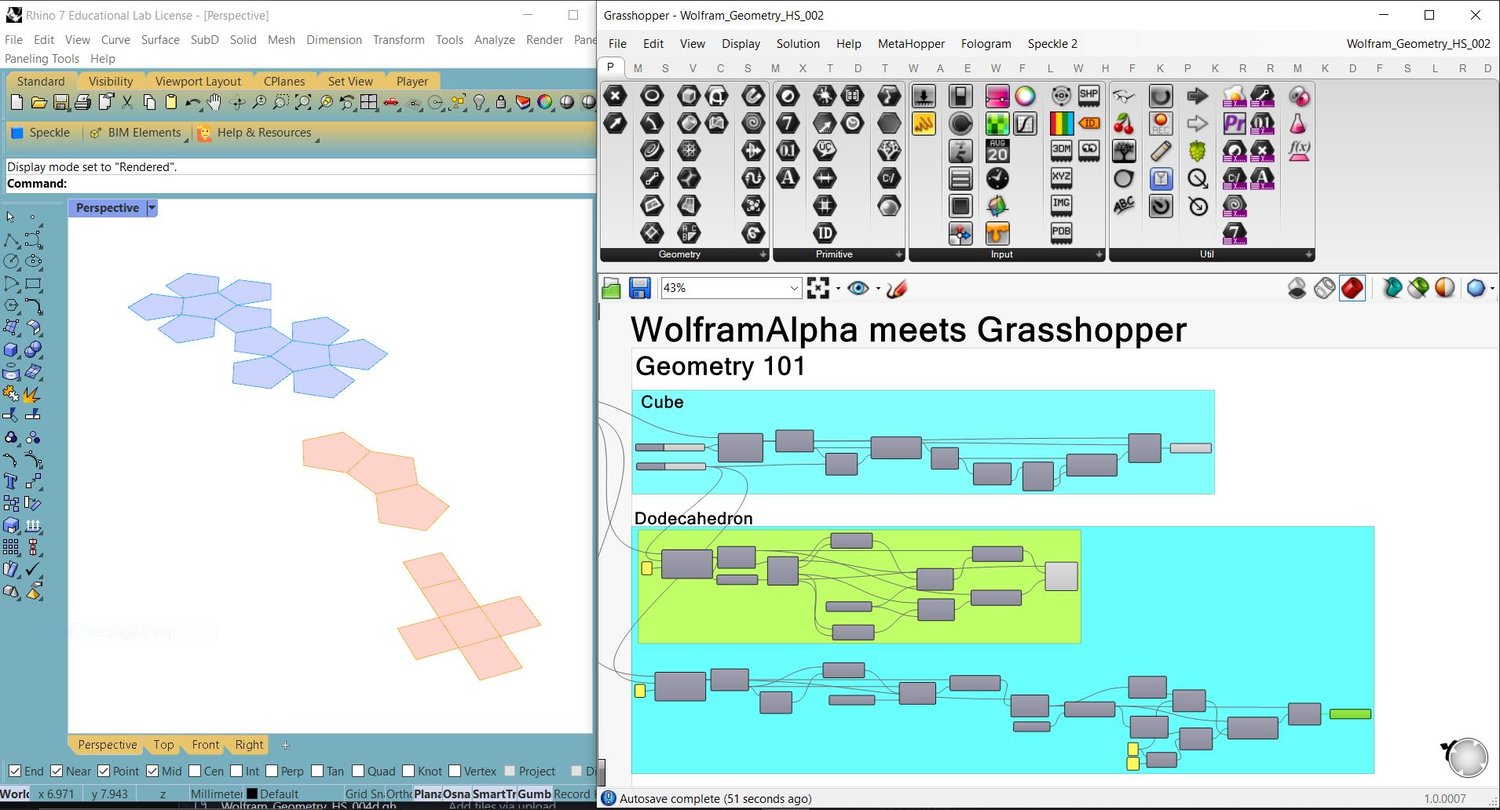Expand the Primitive panel plus in Grasshopper
Viewport: 1500px width, 810px height.
click(x=897, y=255)
